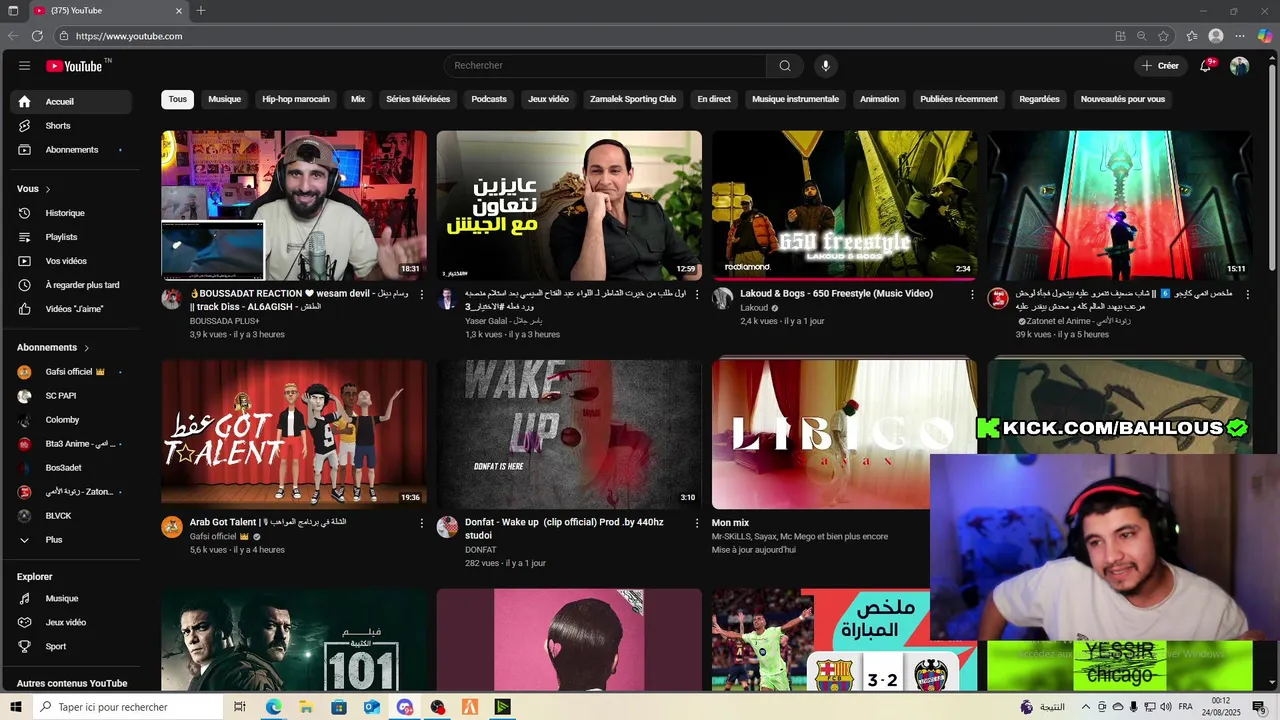Open Sport under Explorer
The height and width of the screenshot is (720, 1280).
coord(71,647)
